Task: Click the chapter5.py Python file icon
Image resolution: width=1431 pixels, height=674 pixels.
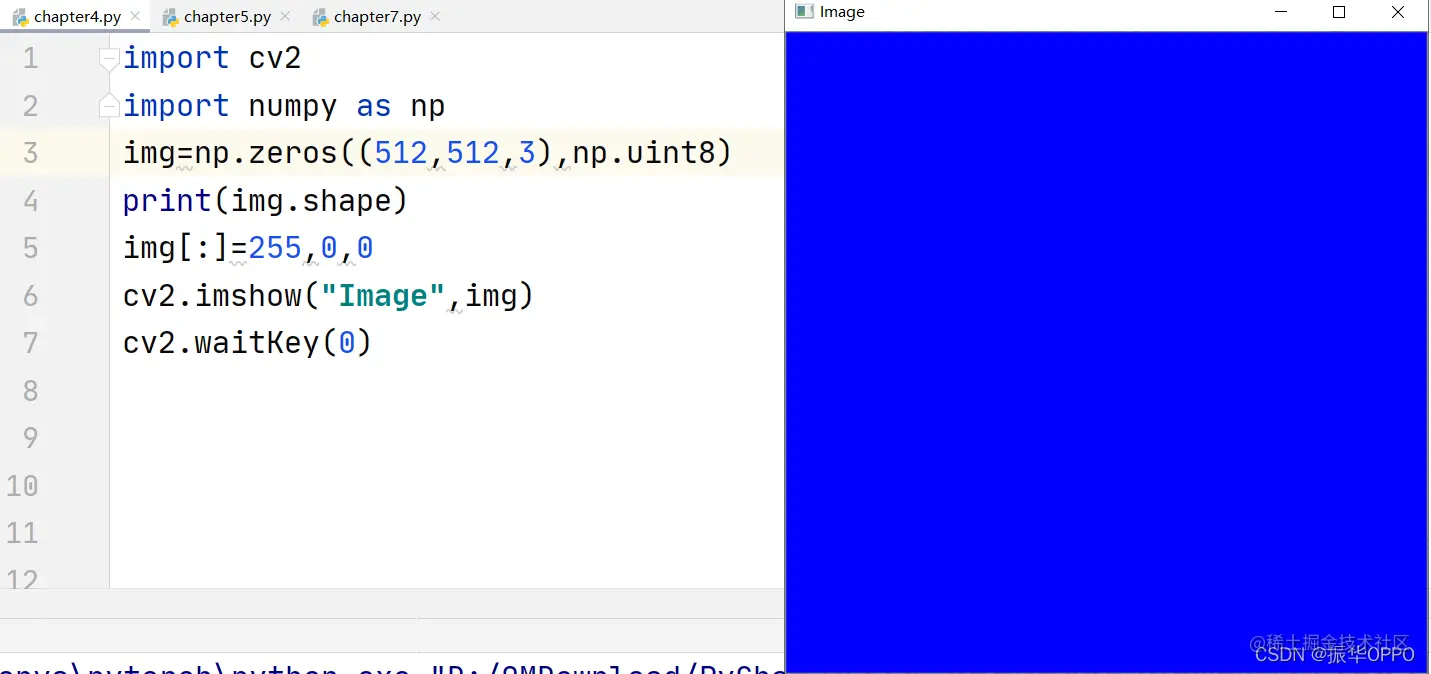Action: click(x=170, y=17)
